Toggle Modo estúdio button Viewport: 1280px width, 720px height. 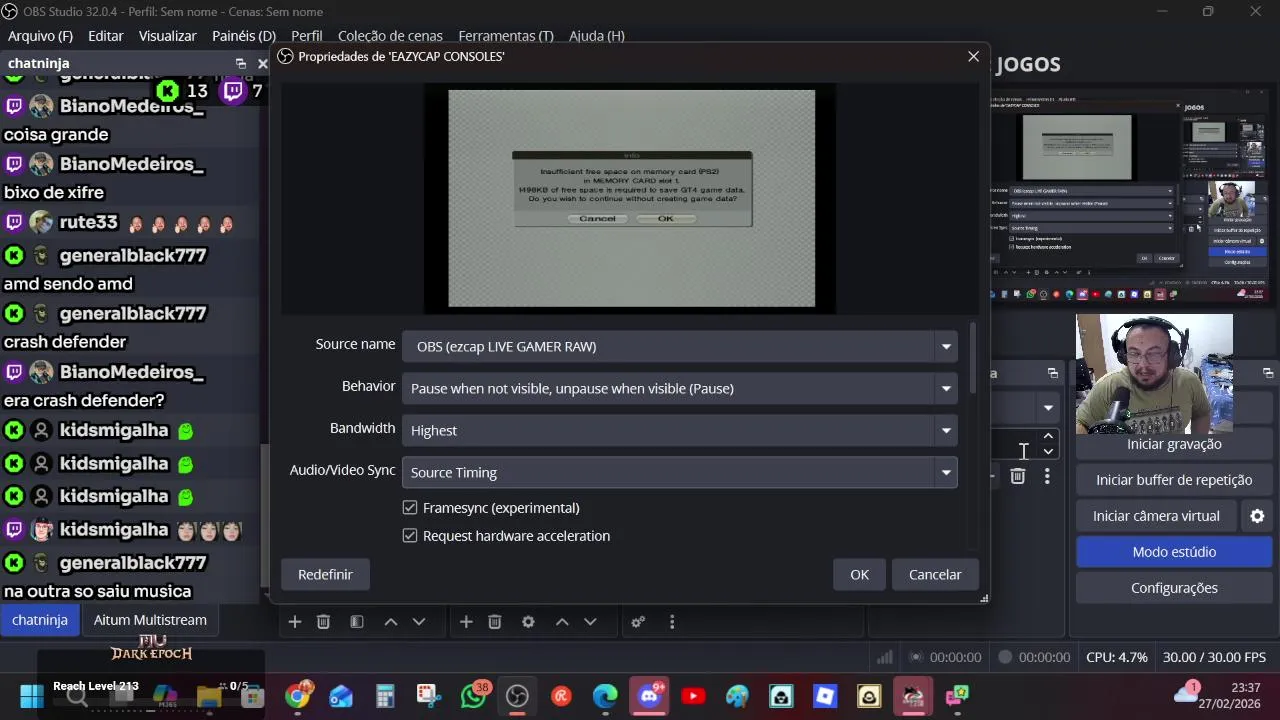click(1174, 552)
